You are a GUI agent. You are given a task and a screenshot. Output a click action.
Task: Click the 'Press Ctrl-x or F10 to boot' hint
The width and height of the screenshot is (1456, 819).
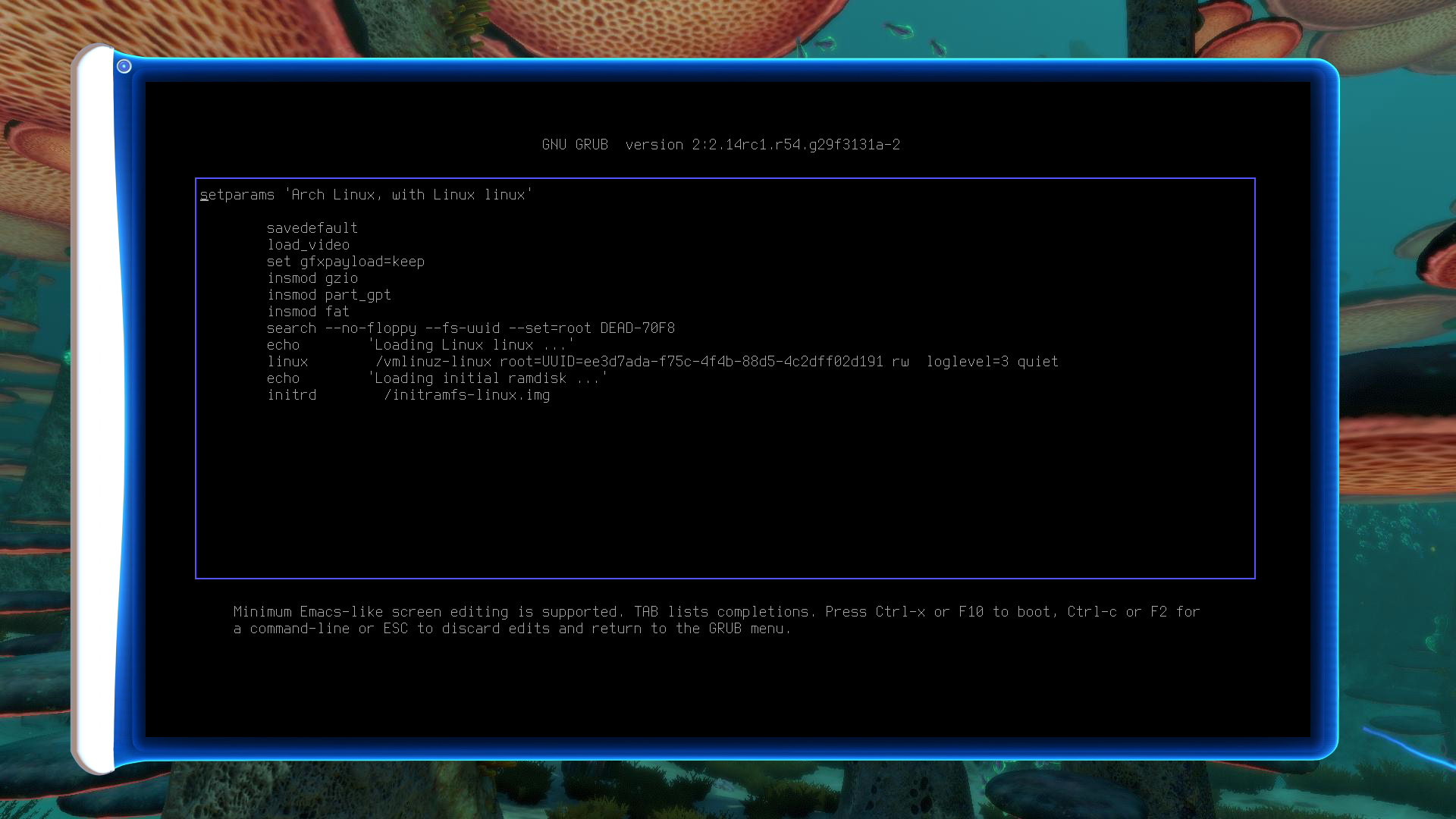939,612
